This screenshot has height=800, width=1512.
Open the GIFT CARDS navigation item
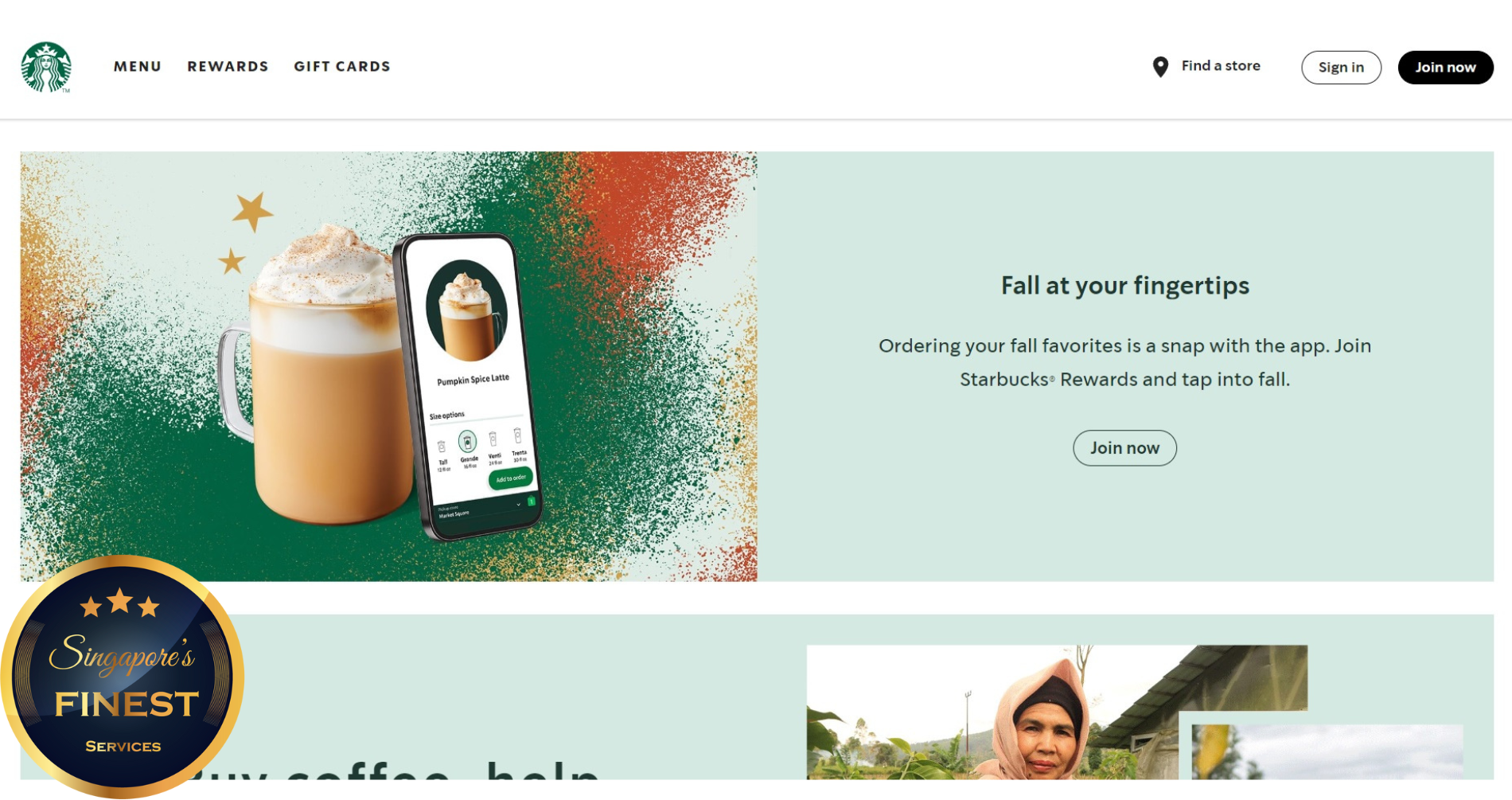[x=342, y=67]
